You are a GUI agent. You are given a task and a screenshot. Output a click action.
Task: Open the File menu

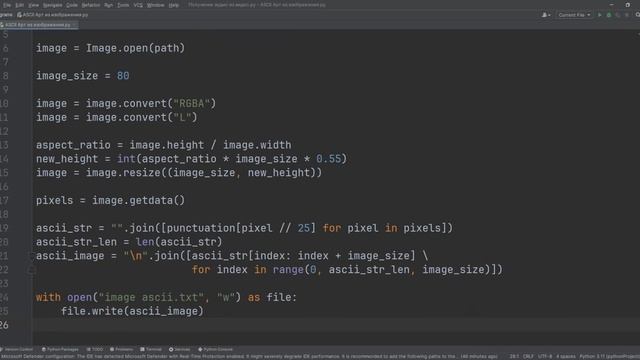click(7, 5)
